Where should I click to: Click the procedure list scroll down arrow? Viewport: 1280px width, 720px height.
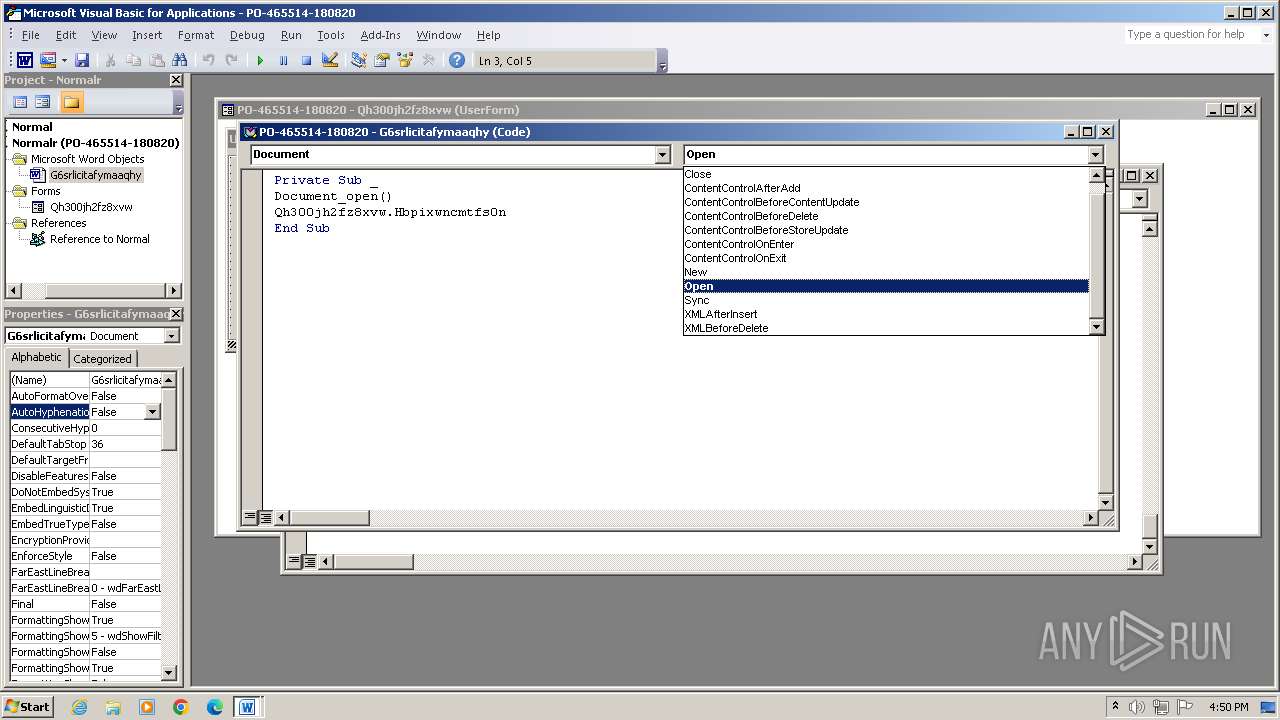[1096, 327]
